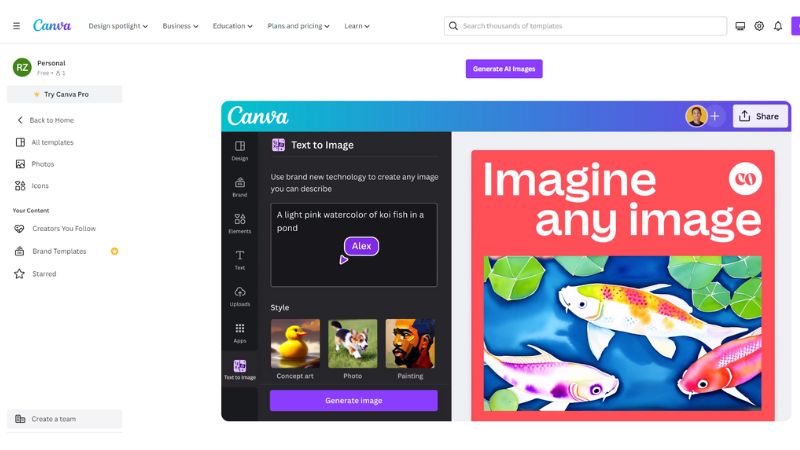This screenshot has height=450, width=800.
Task: Expand the Design spotlight dropdown
Action: pyautogui.click(x=118, y=26)
